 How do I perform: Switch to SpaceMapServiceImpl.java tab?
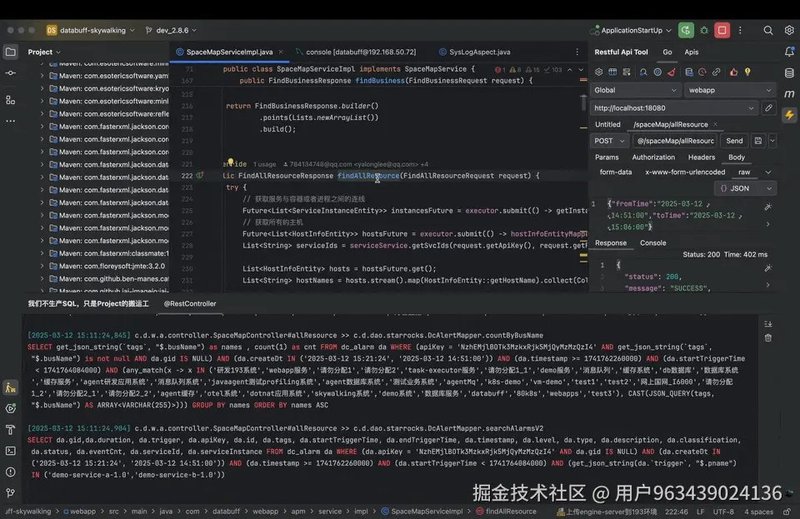pos(230,52)
